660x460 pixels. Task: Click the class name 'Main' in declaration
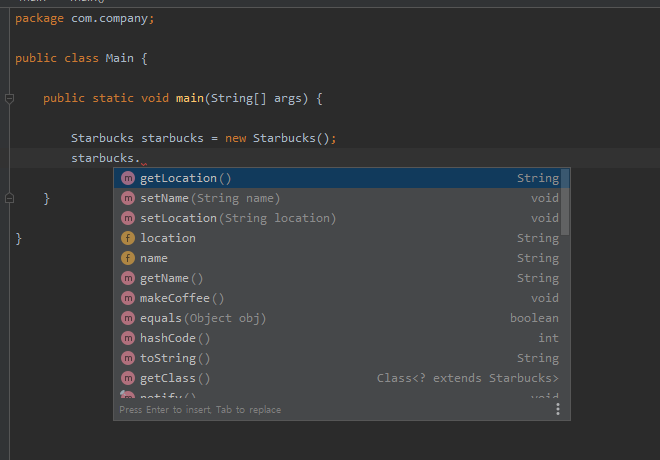point(120,58)
